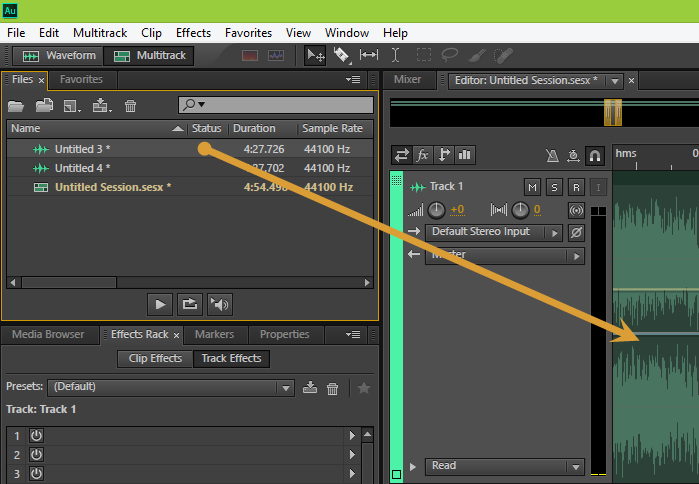
Task: Show the Spectral Frequency Display
Action: tap(250, 56)
